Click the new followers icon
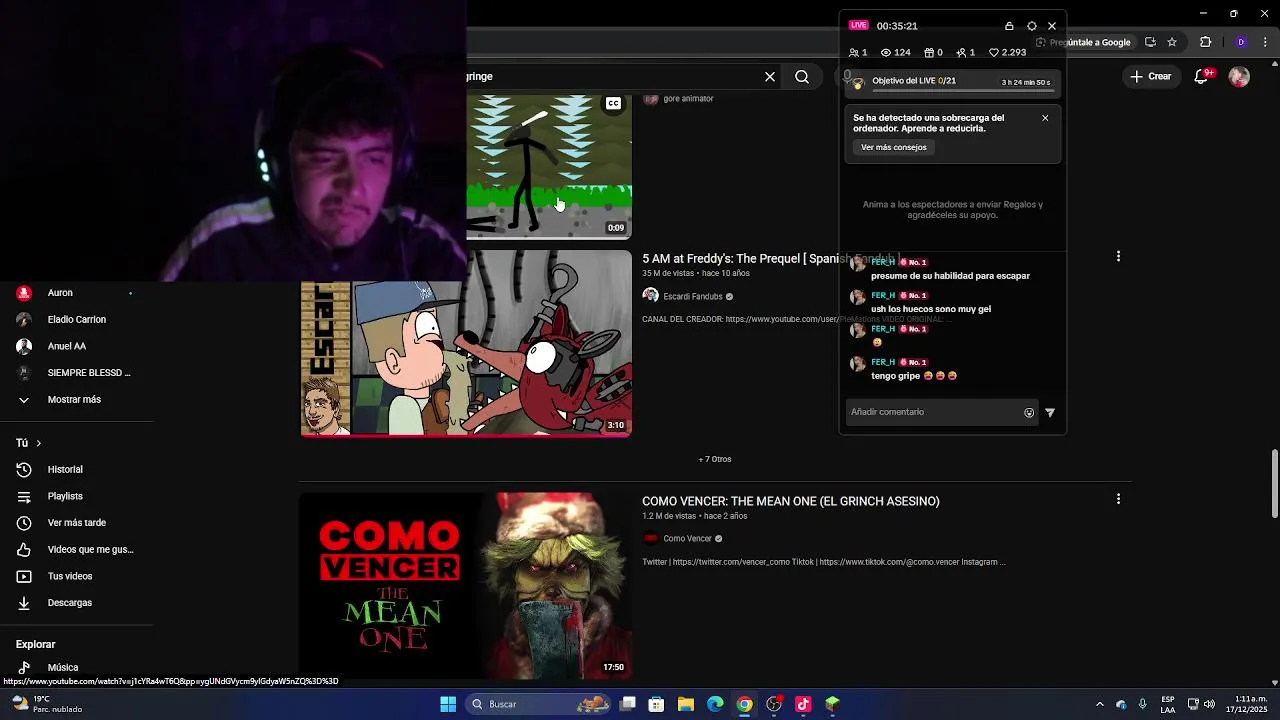The image size is (1280, 720). click(961, 52)
